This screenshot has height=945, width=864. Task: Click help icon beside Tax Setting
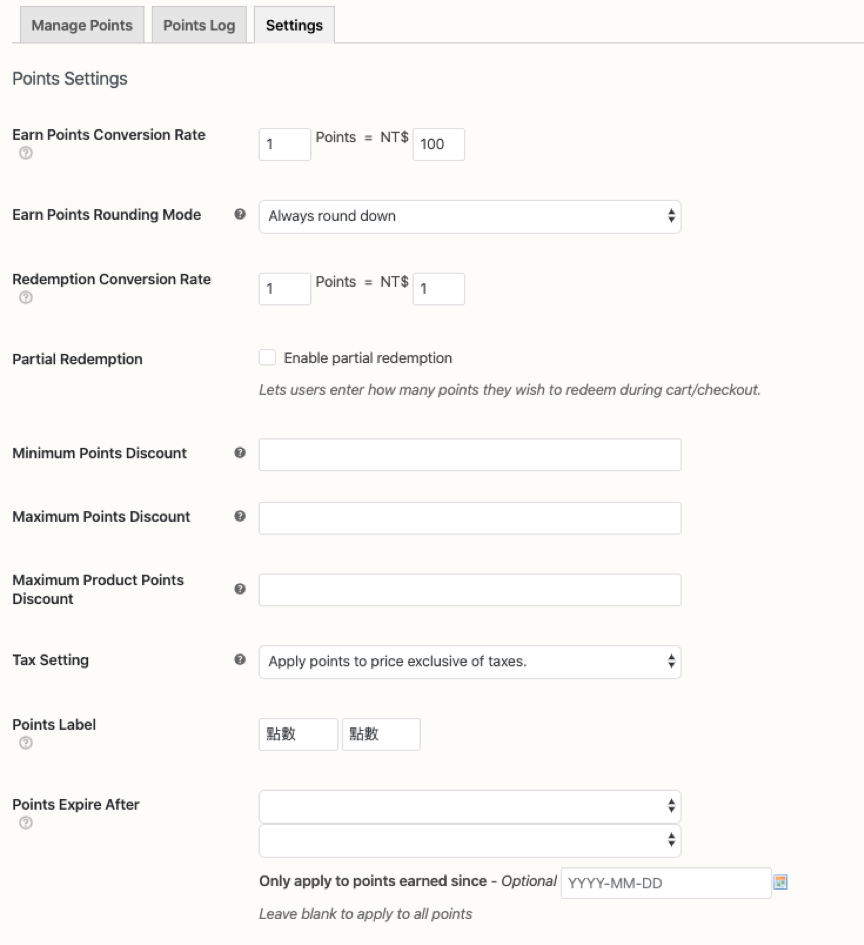coord(240,660)
